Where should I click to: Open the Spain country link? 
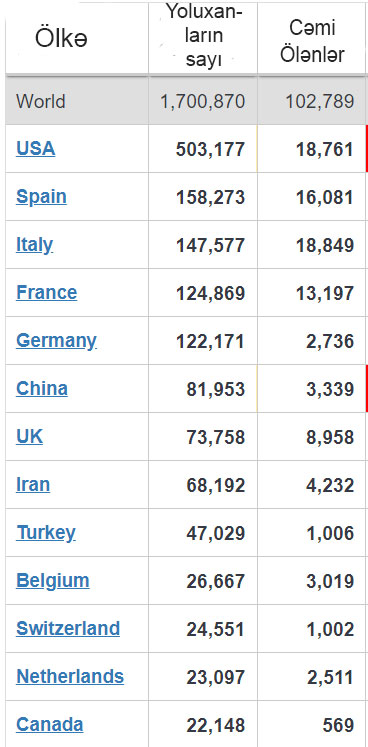pos(41,197)
